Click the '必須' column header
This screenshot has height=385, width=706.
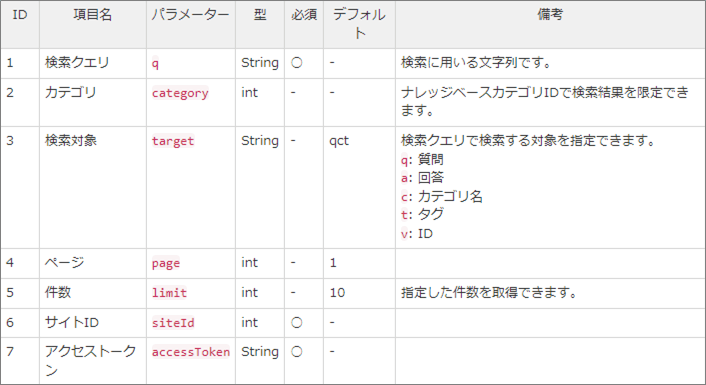[x=304, y=15]
